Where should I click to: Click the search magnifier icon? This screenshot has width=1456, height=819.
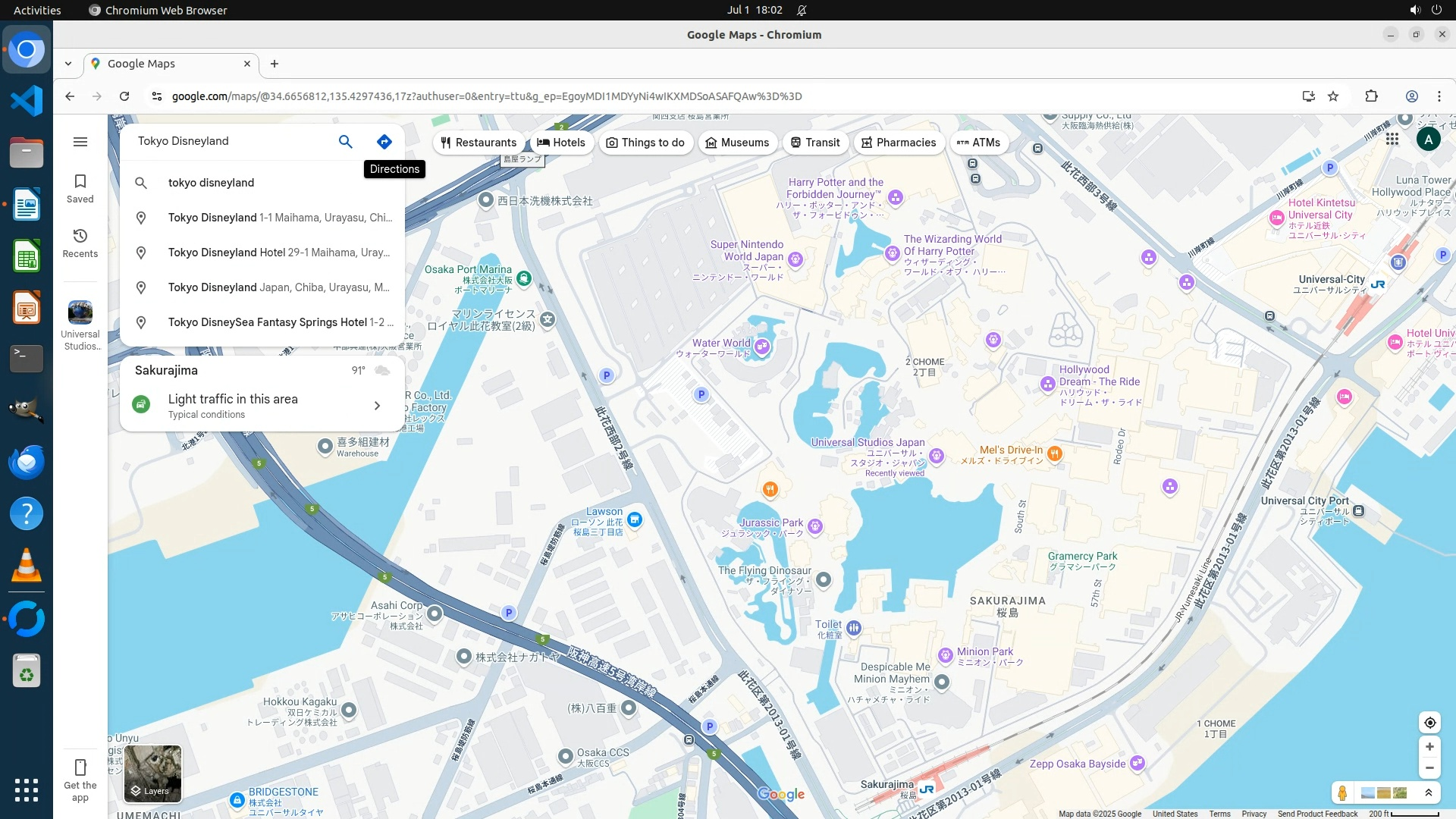tap(345, 142)
